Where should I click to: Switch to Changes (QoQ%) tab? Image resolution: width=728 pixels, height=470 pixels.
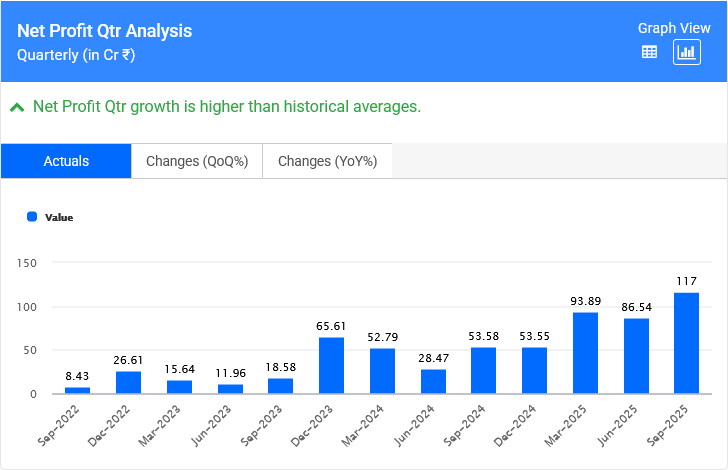point(197,161)
